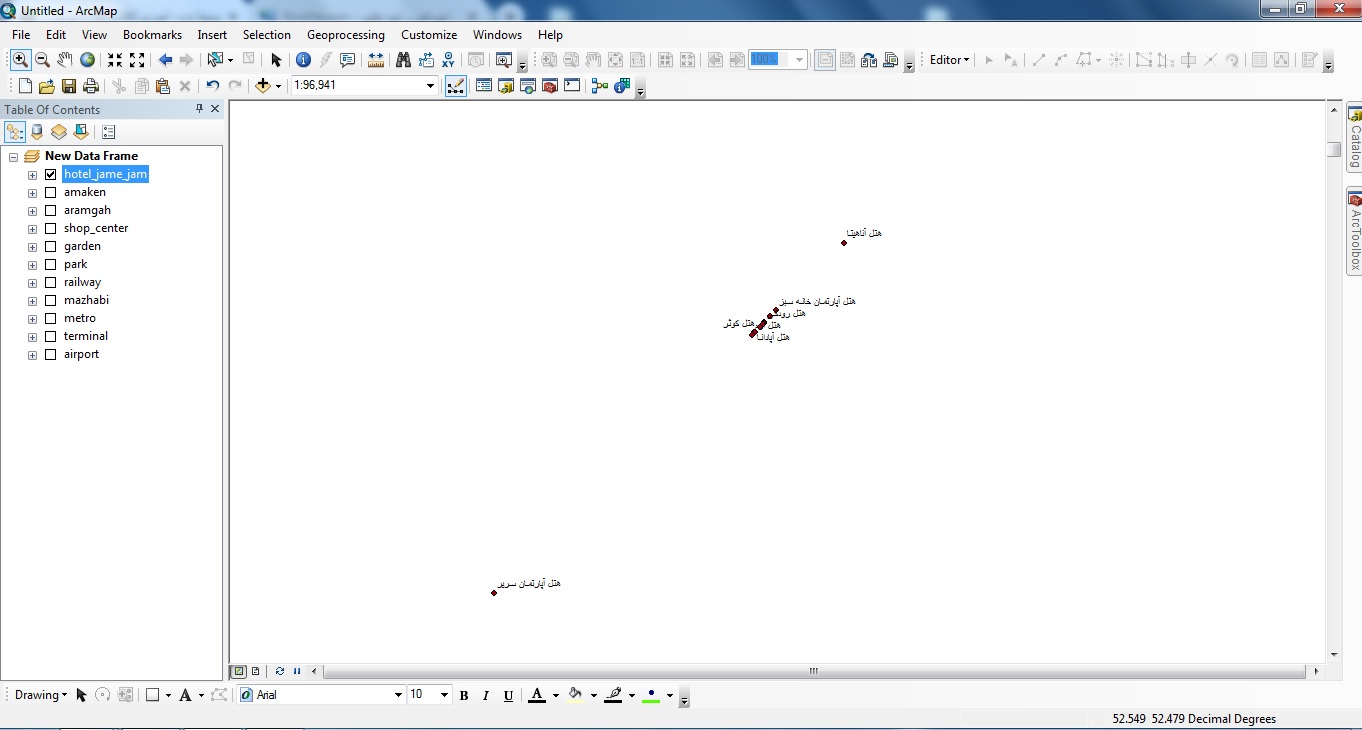Open the Find binoculars tool

[404, 60]
